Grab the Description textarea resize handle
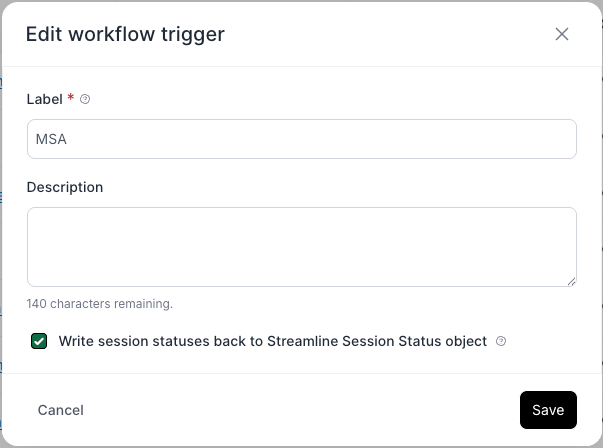The width and height of the screenshot is (603, 448). pos(571,281)
